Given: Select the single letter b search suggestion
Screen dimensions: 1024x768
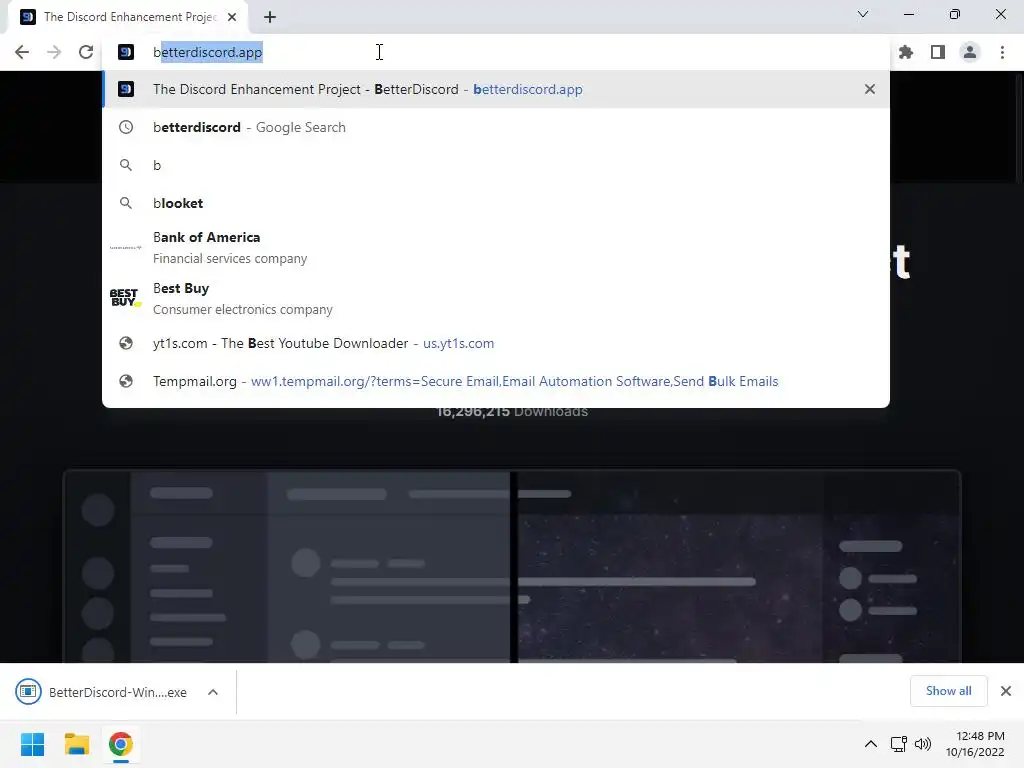Looking at the screenshot, I should pyautogui.click(x=496, y=165).
